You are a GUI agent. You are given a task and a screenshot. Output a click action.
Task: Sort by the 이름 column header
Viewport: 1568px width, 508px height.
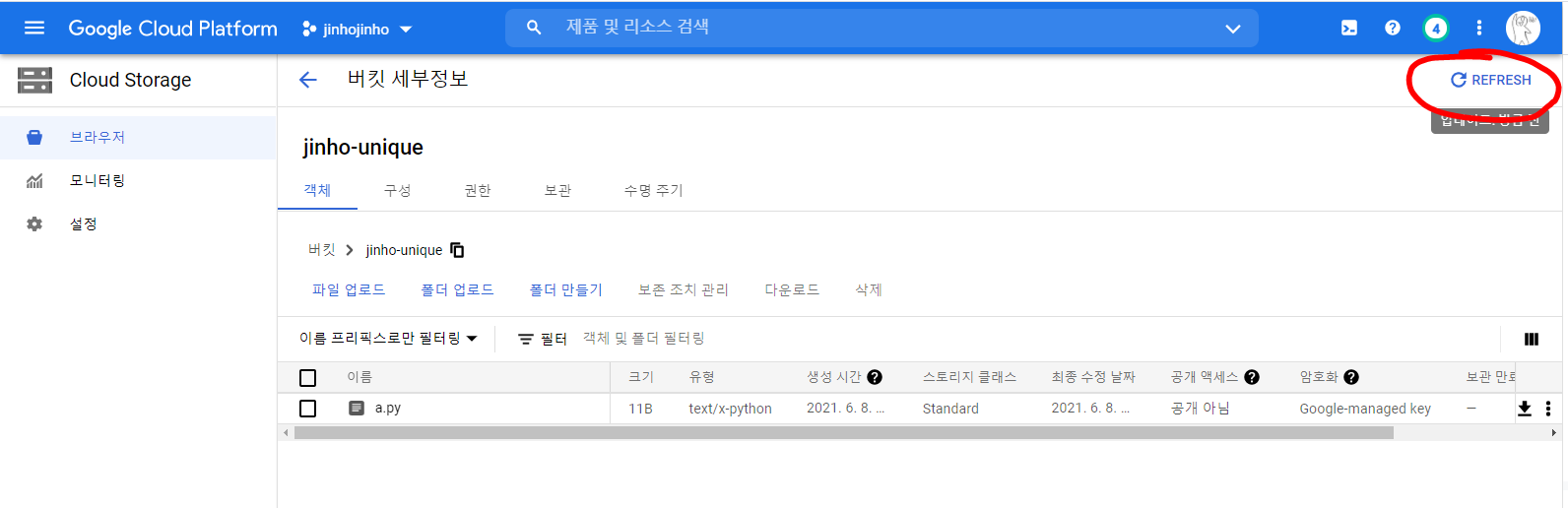[x=359, y=377]
